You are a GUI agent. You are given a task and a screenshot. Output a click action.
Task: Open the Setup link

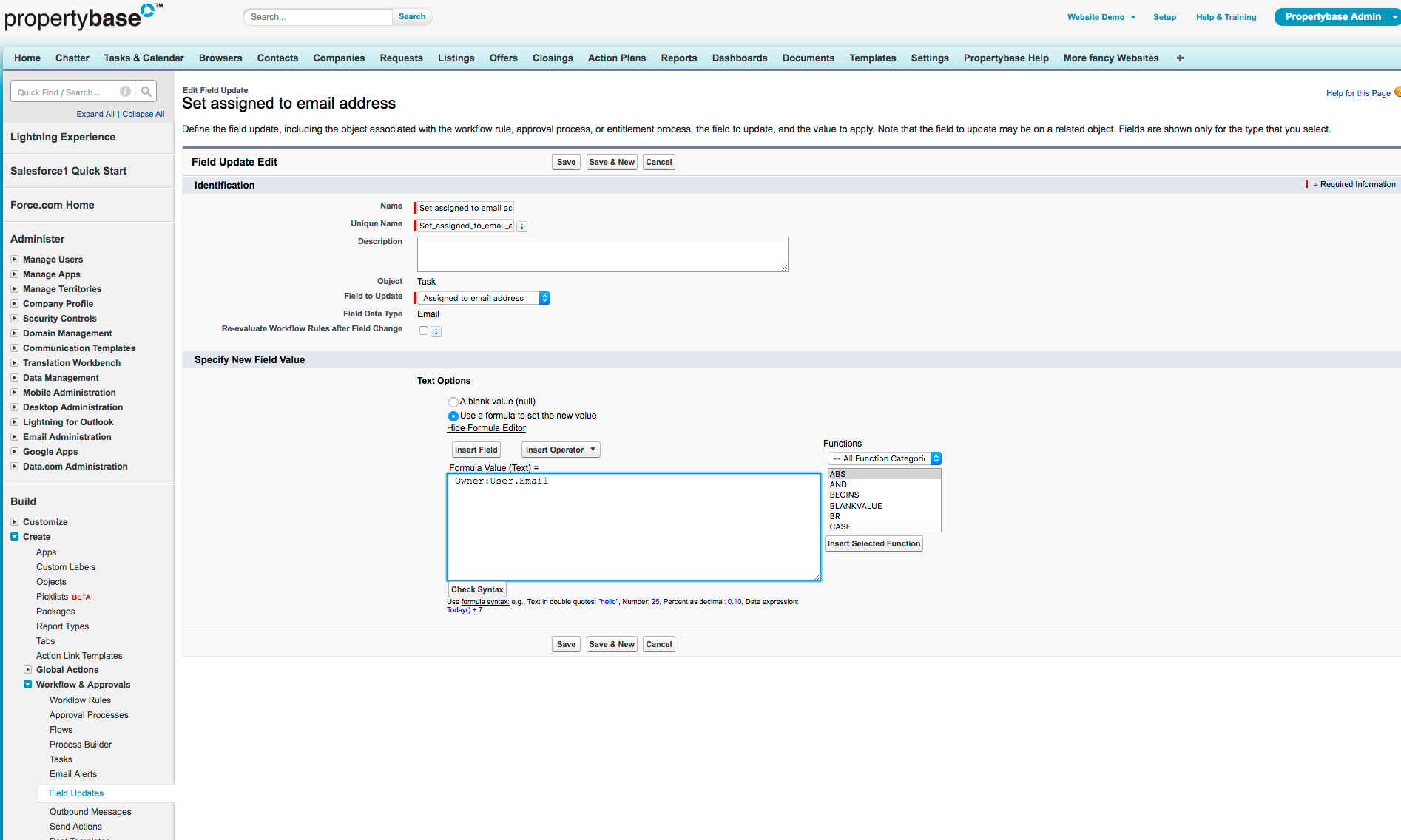1164,17
